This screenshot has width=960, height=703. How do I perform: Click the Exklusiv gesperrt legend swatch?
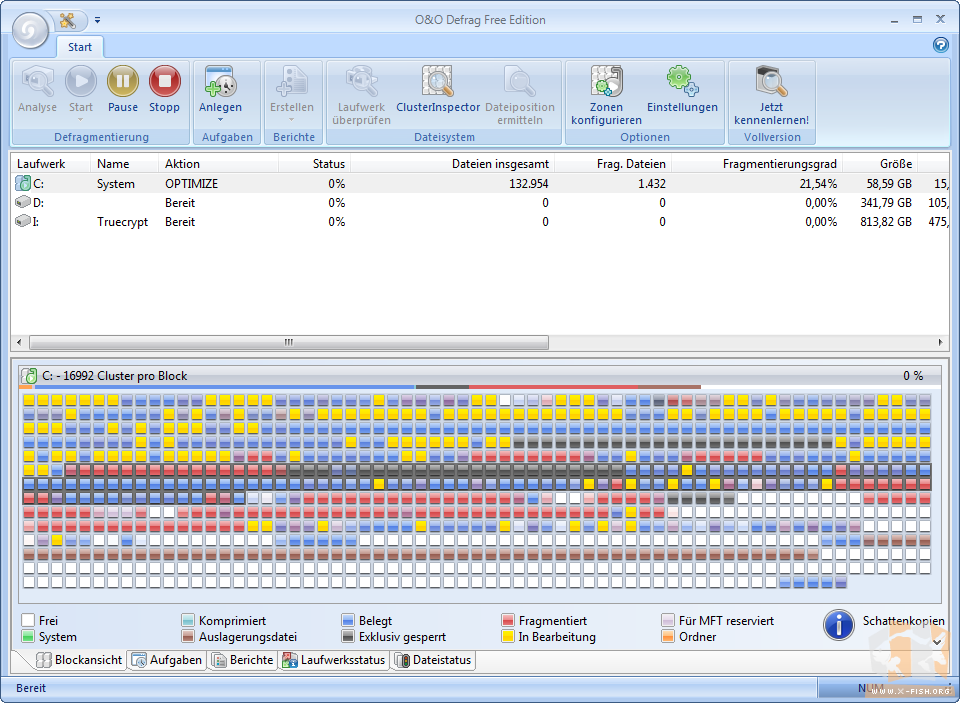348,636
